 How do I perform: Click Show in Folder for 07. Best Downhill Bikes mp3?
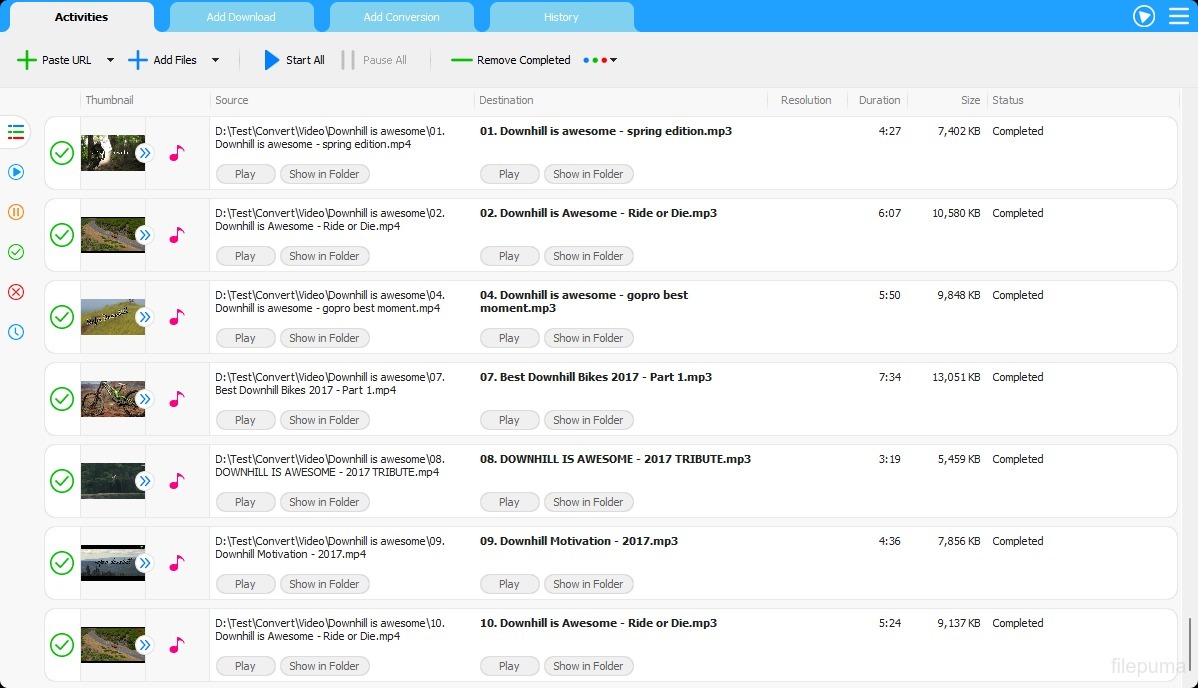tap(588, 420)
